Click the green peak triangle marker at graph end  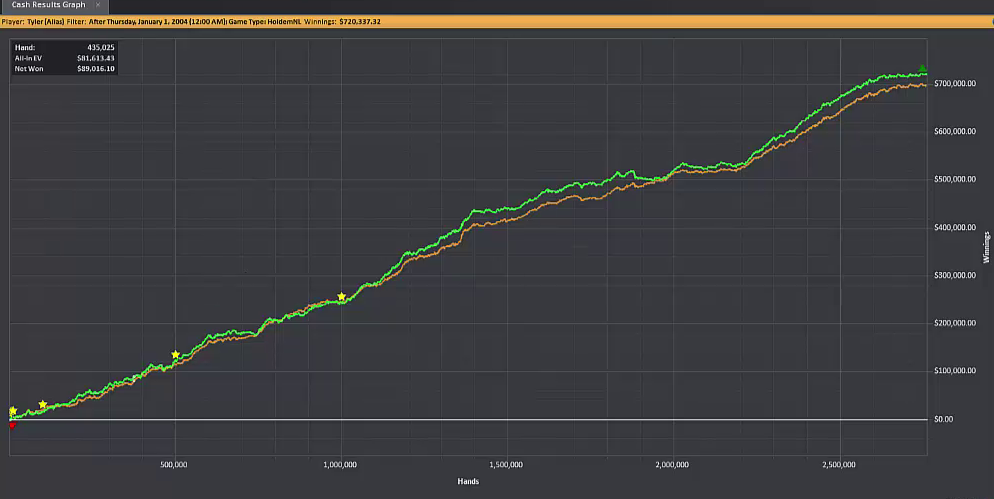922,68
